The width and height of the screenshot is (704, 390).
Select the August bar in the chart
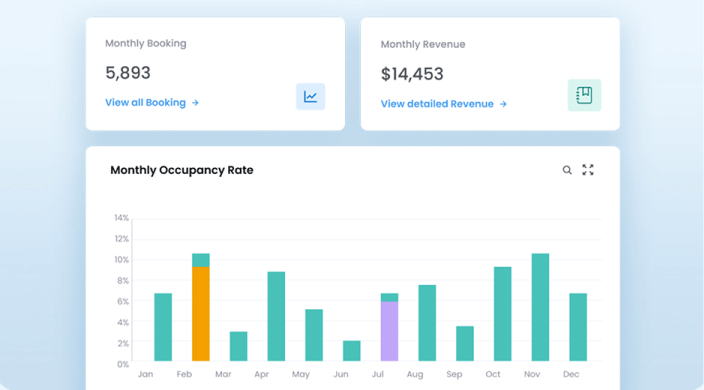427,323
